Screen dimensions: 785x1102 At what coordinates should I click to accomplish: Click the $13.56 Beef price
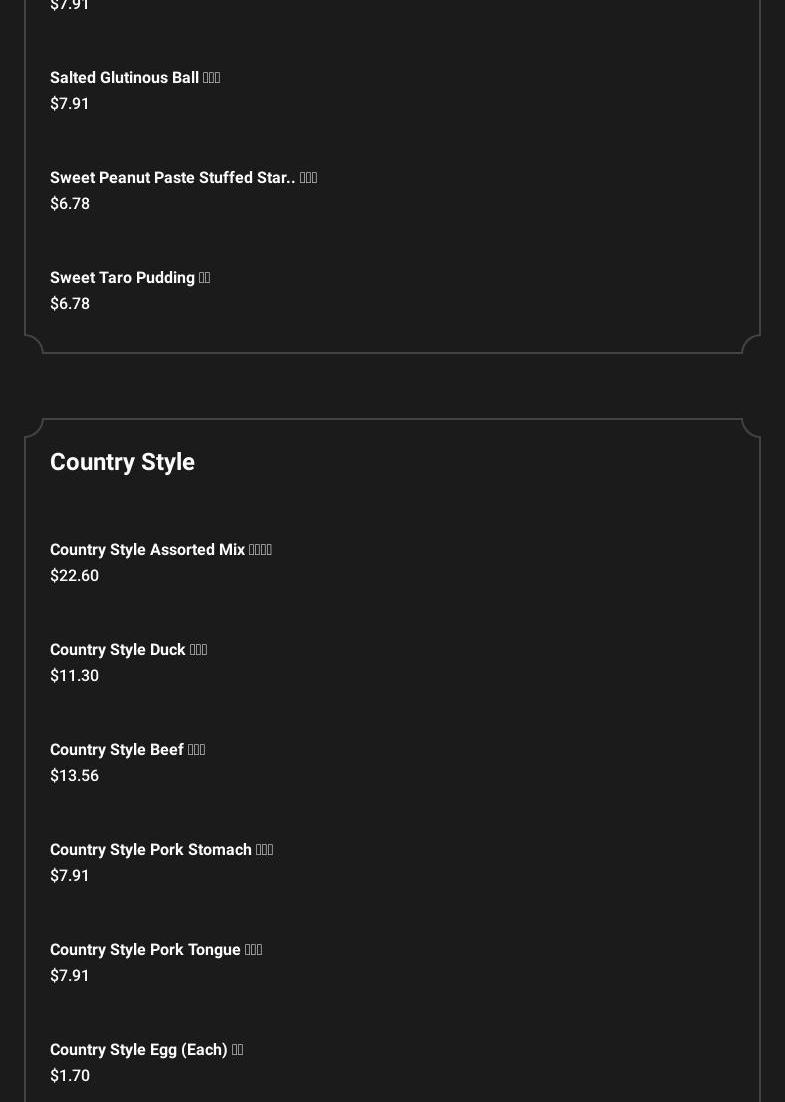74,776
